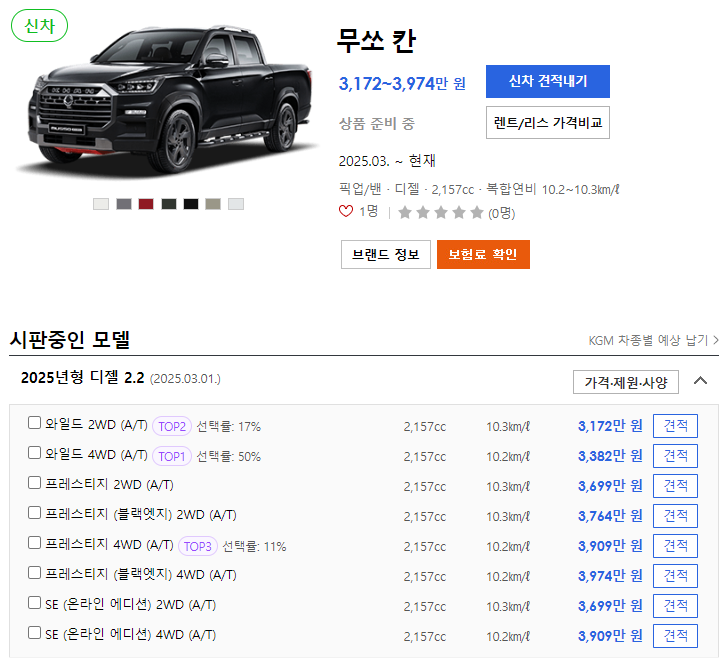This screenshot has width=727, height=670.
Task: Click the star rating row
Action: (x=441, y=213)
